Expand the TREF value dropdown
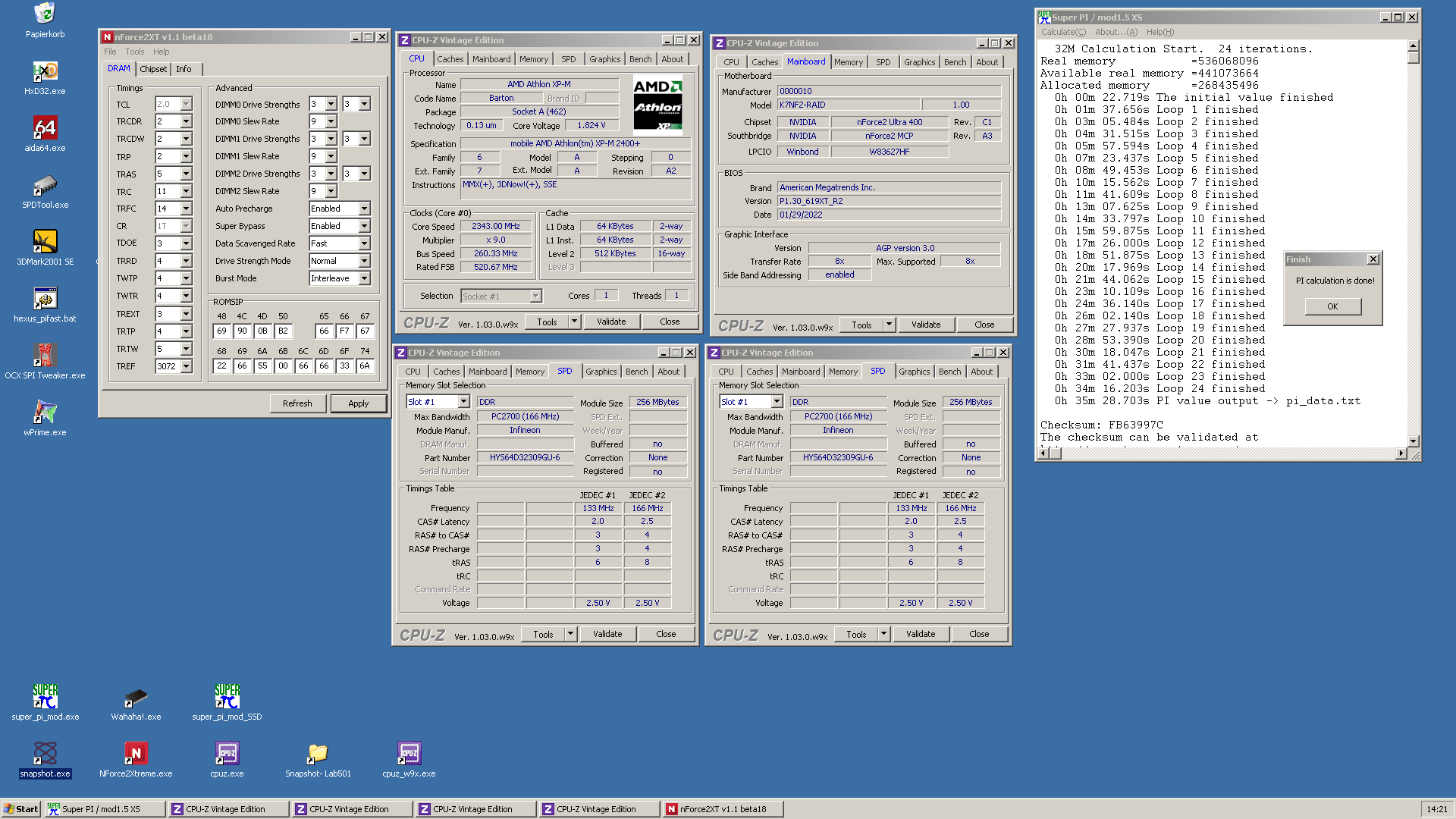 [x=186, y=366]
